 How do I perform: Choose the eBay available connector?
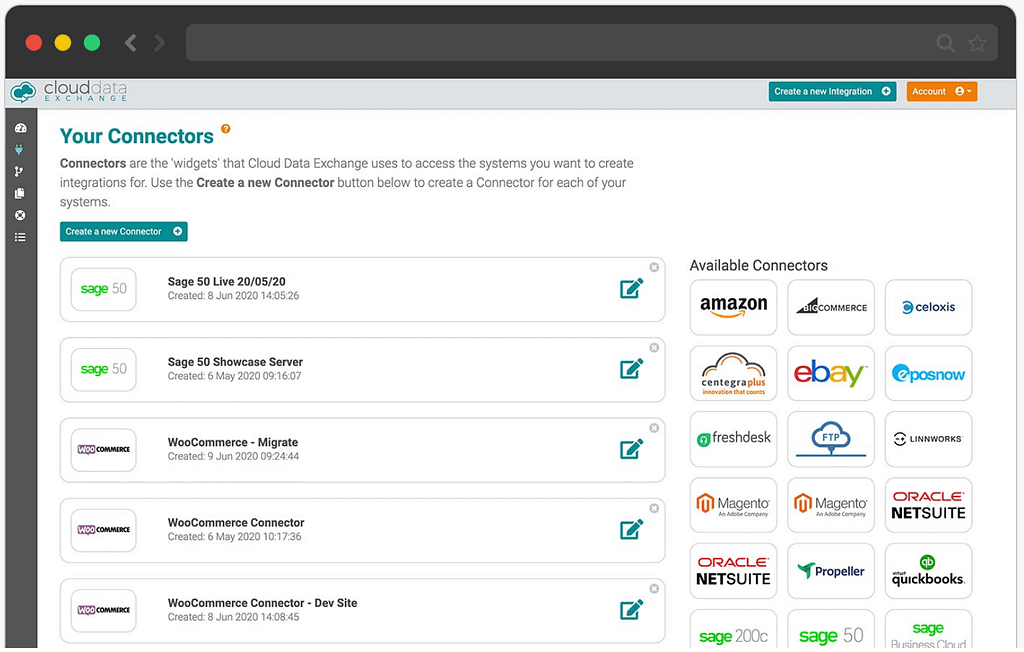[x=831, y=373]
